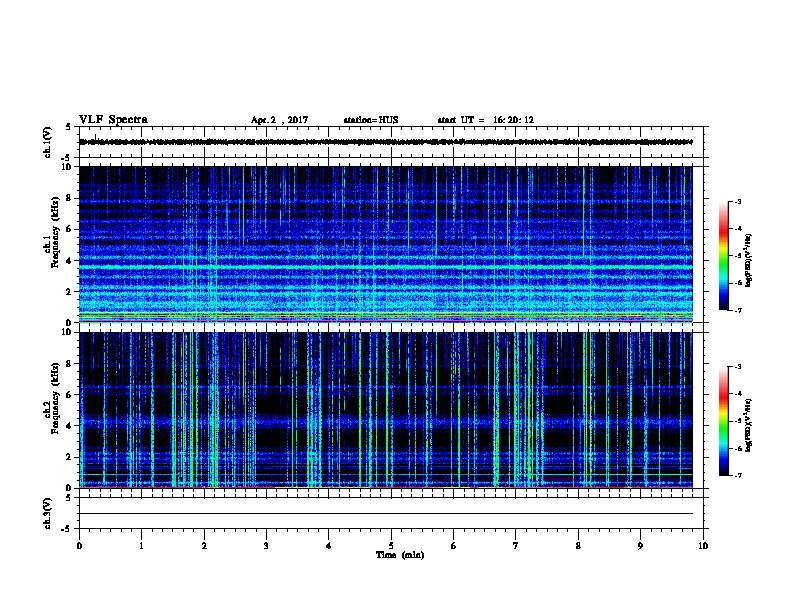Click the ch.1 spectrogram color scale bar
Image resolution: width=792 pixels, height=612 pixels.
point(724,256)
